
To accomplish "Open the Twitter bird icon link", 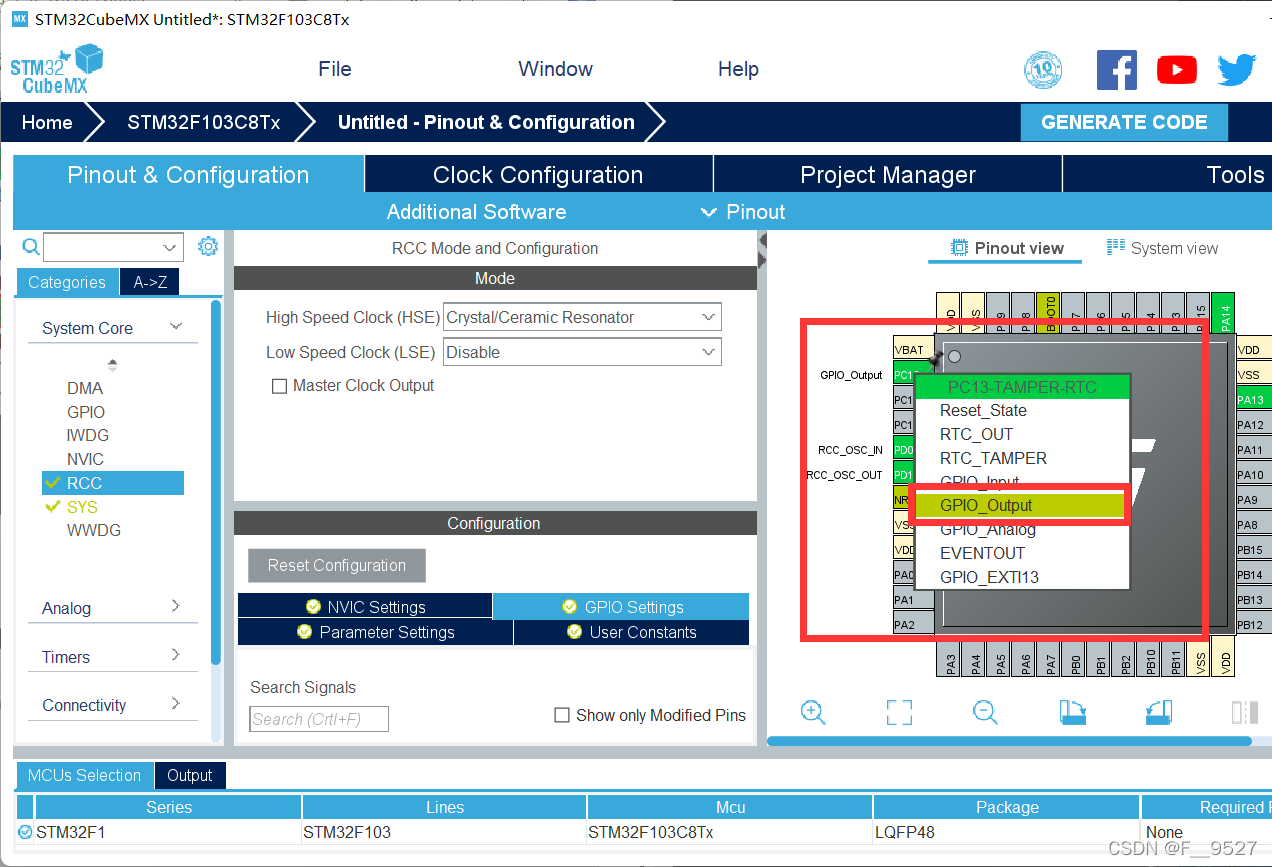I will (1236, 70).
